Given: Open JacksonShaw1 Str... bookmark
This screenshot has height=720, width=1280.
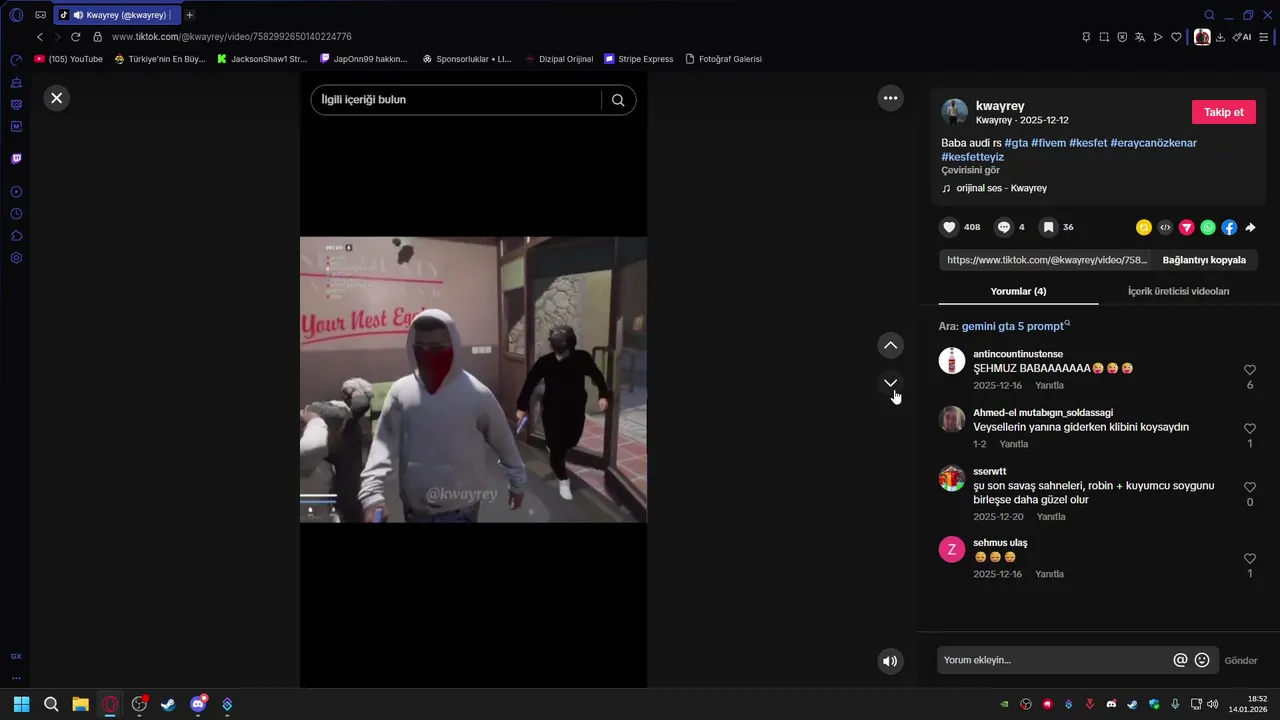Looking at the screenshot, I should [262, 59].
